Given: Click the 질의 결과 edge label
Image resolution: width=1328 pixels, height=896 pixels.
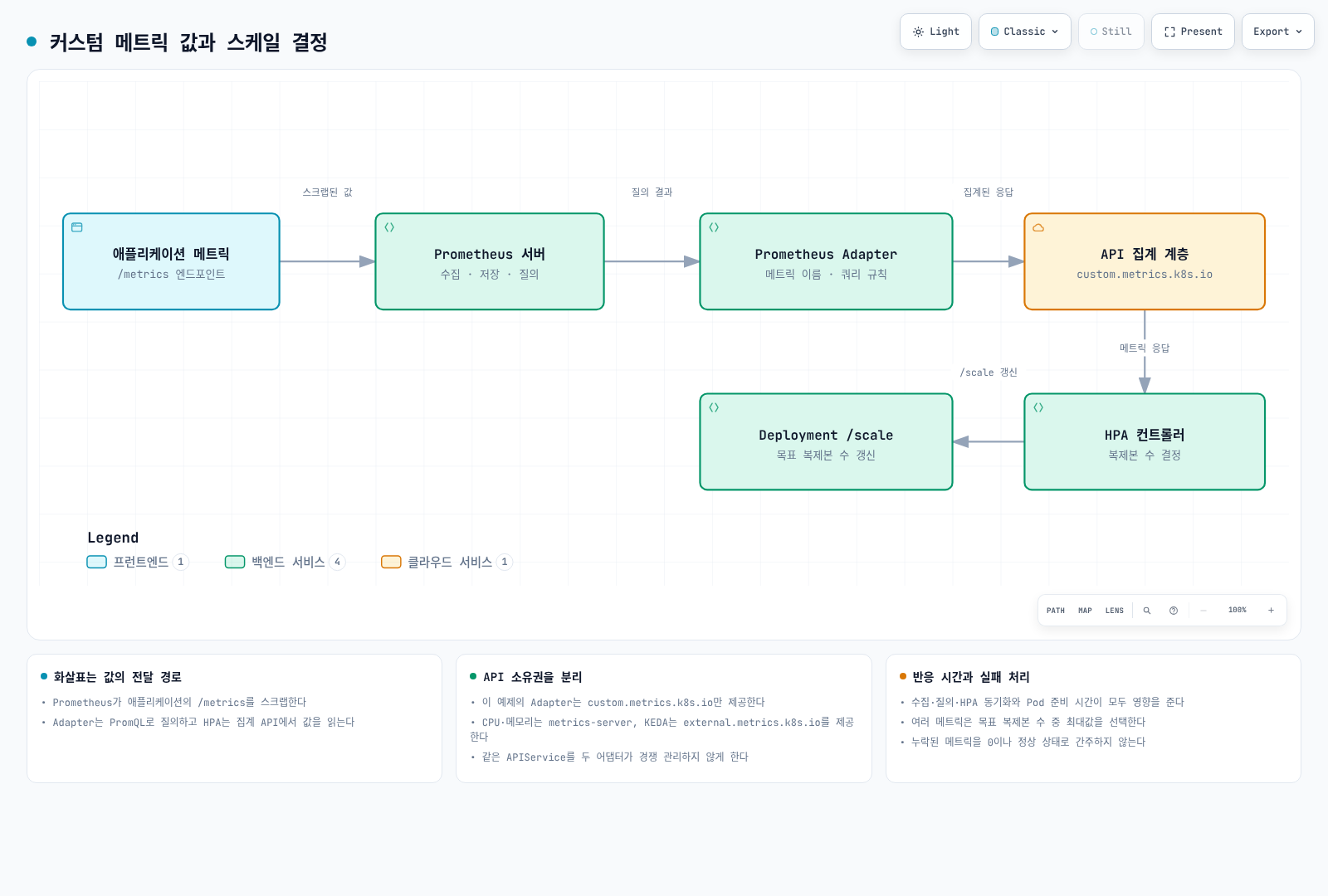Looking at the screenshot, I should coord(652,192).
